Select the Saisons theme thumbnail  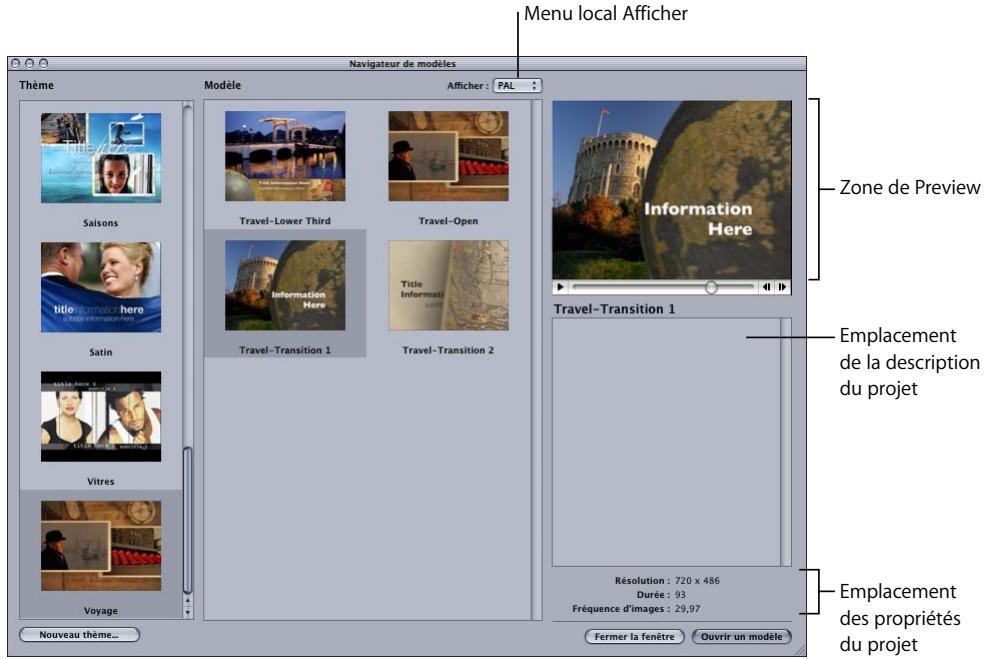pos(101,158)
